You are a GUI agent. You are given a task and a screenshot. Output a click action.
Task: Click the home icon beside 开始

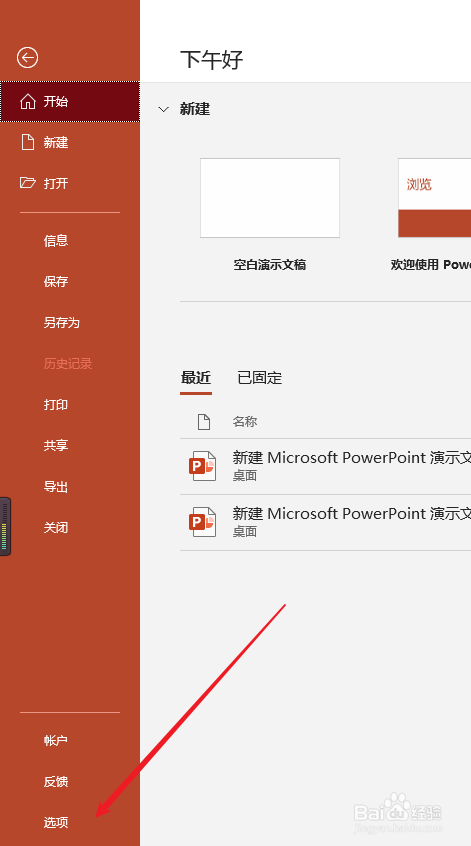[28, 101]
